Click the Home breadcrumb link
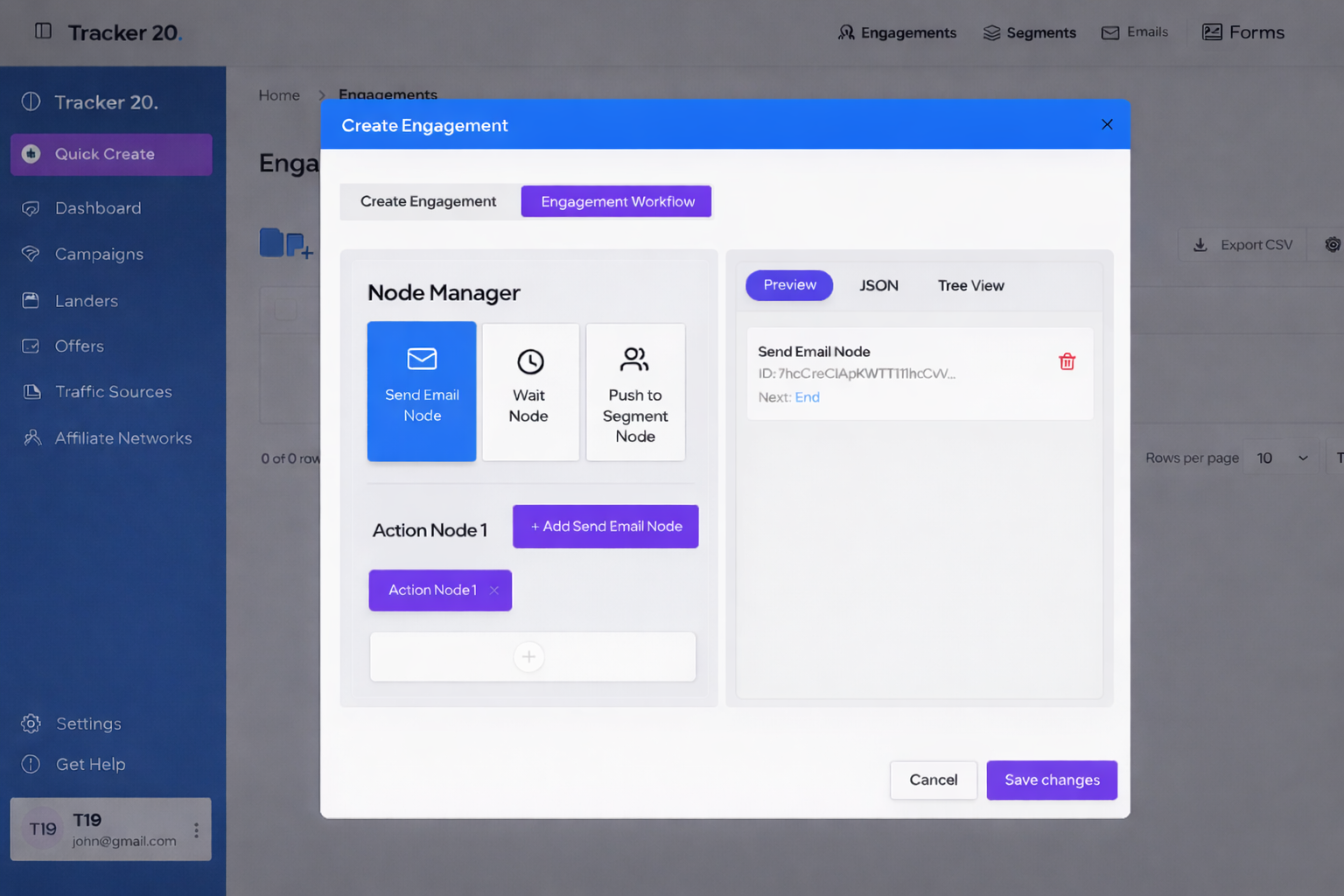This screenshot has height=896, width=1344. (x=279, y=95)
